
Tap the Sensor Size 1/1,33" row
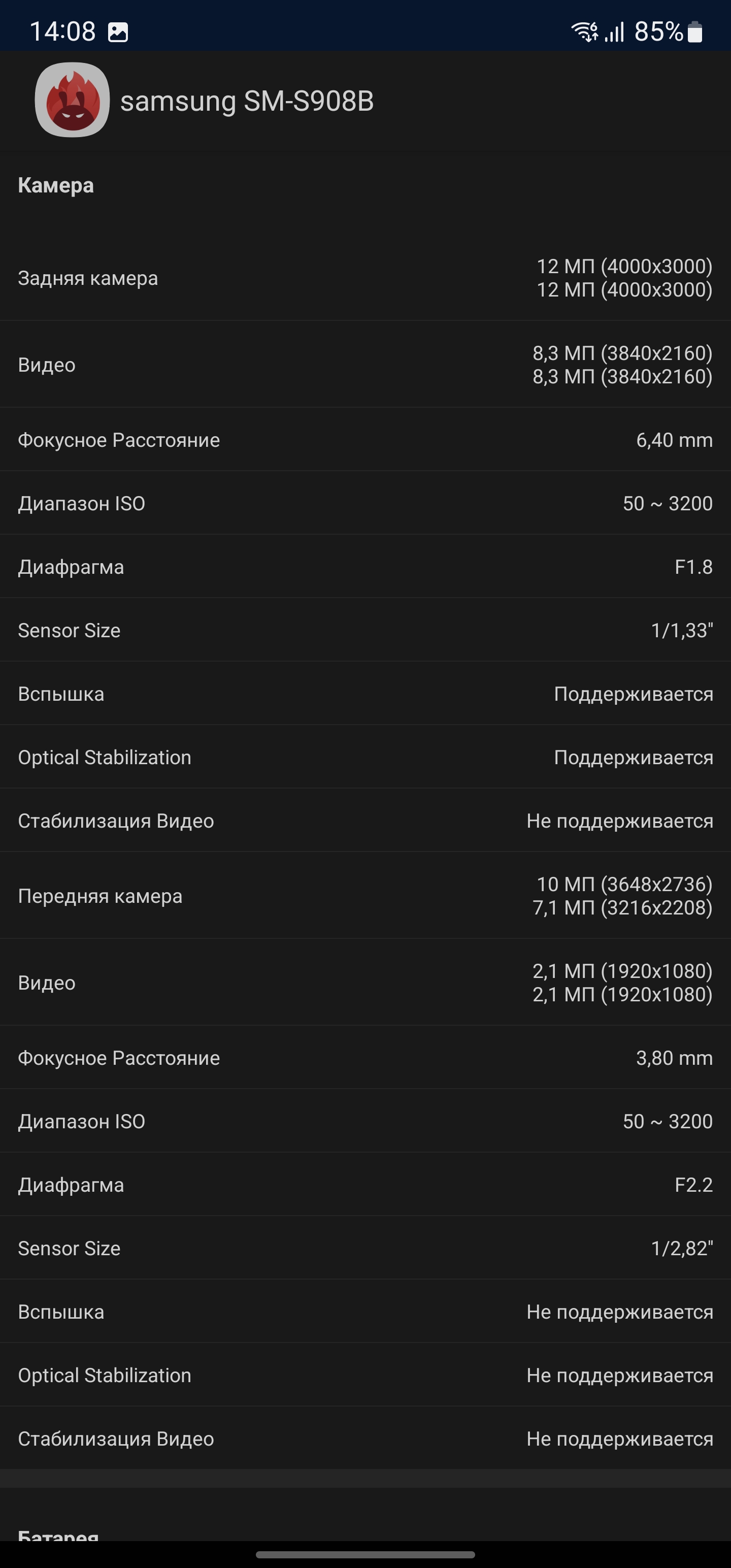click(365, 631)
